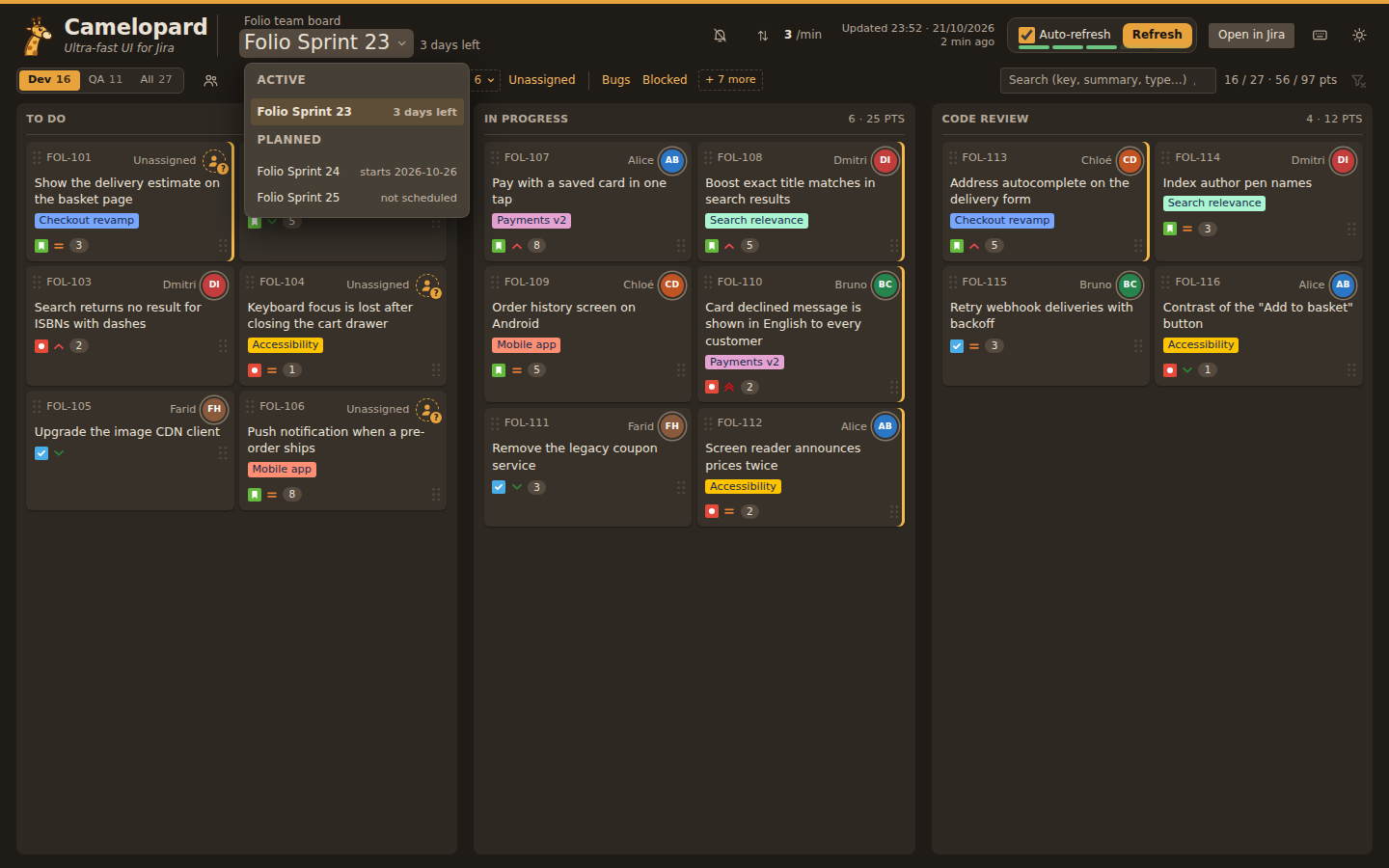Image resolution: width=1389 pixels, height=868 pixels.
Task: Open the team members people icon
Action: tap(210, 81)
